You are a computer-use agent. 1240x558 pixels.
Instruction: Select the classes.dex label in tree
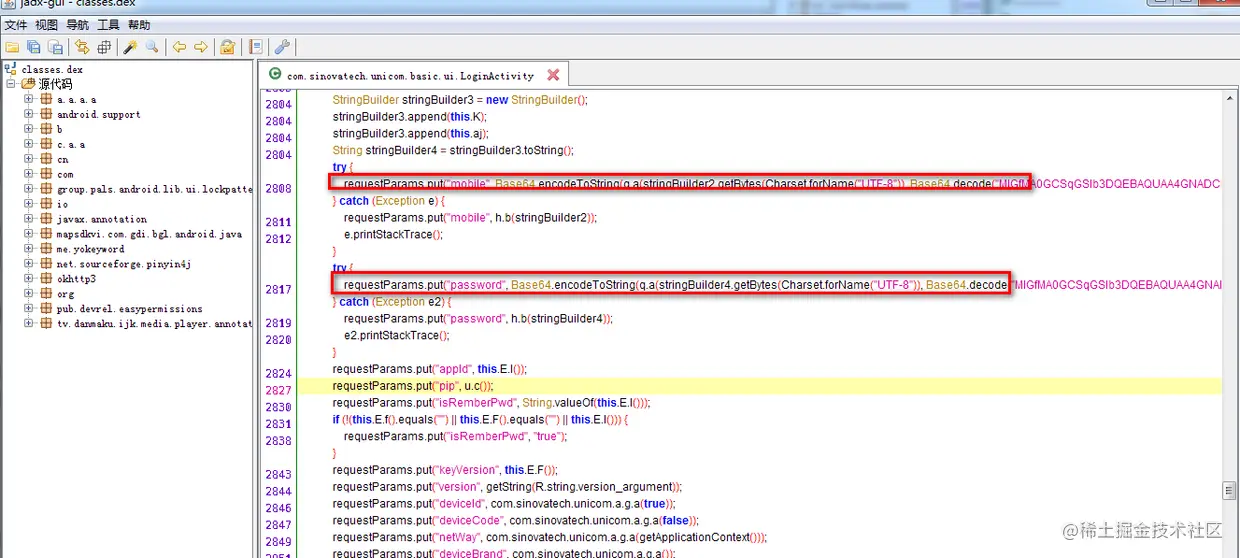pos(53,69)
